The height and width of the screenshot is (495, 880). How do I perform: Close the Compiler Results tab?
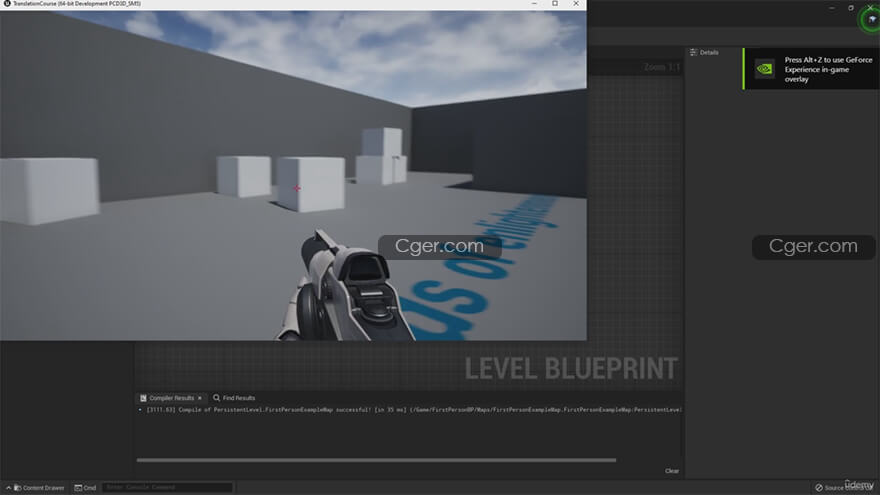point(200,398)
